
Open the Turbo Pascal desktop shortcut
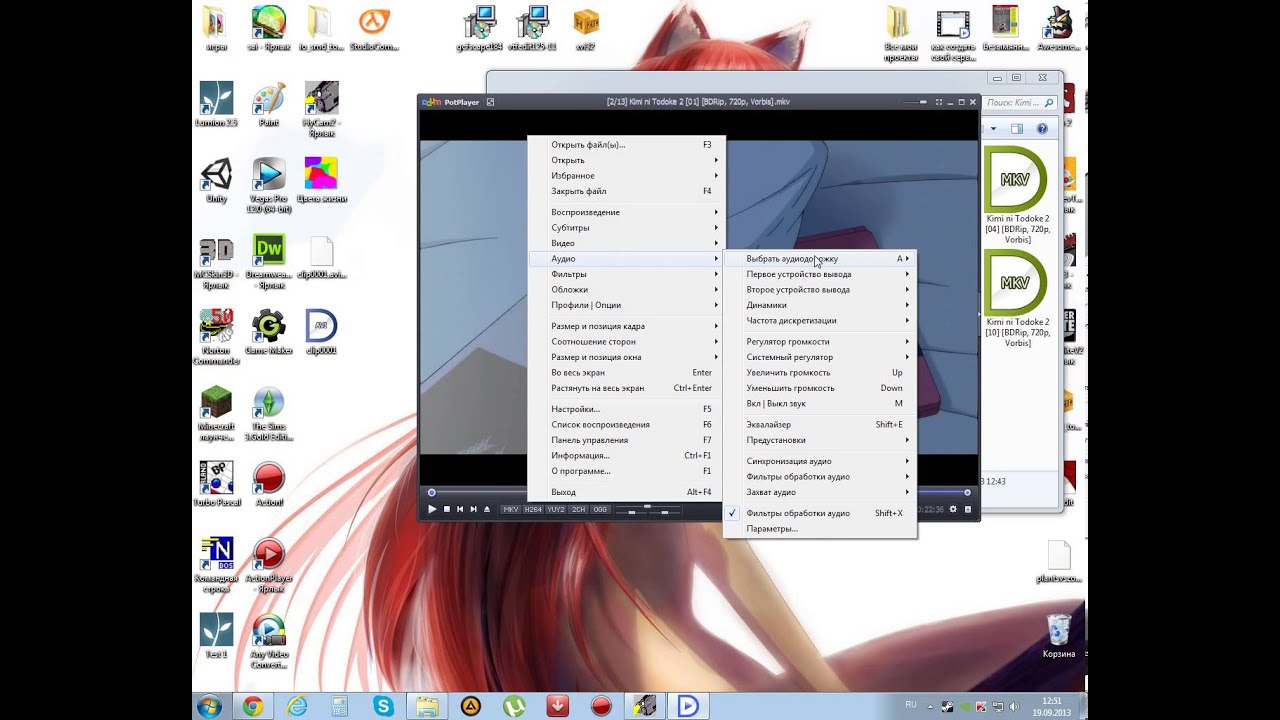tap(217, 484)
